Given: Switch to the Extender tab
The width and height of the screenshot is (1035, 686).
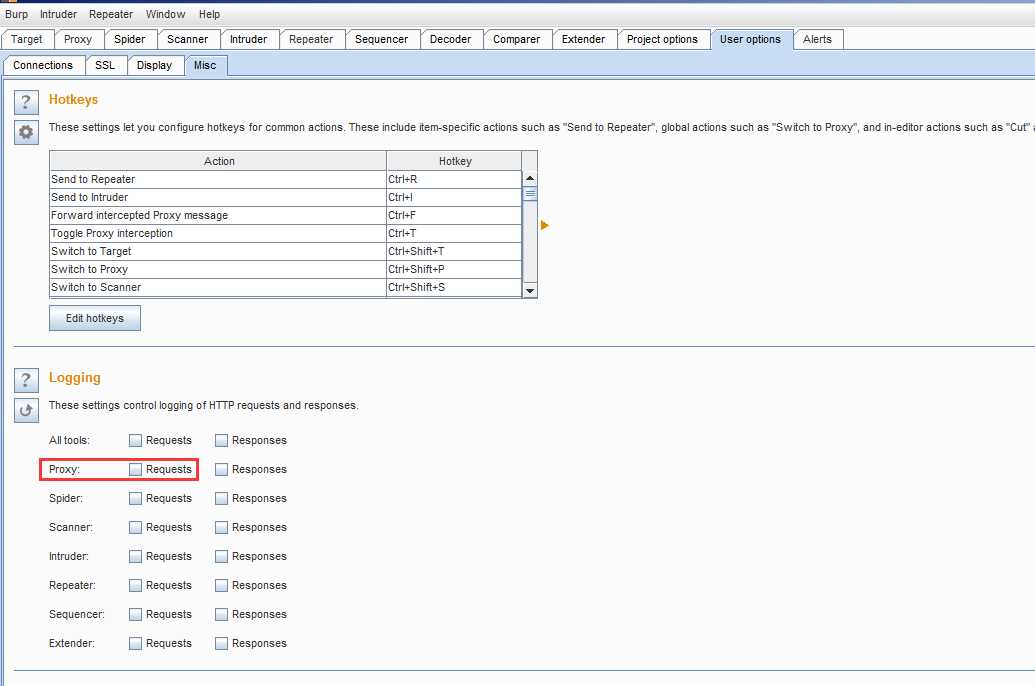Looking at the screenshot, I should click(584, 40).
